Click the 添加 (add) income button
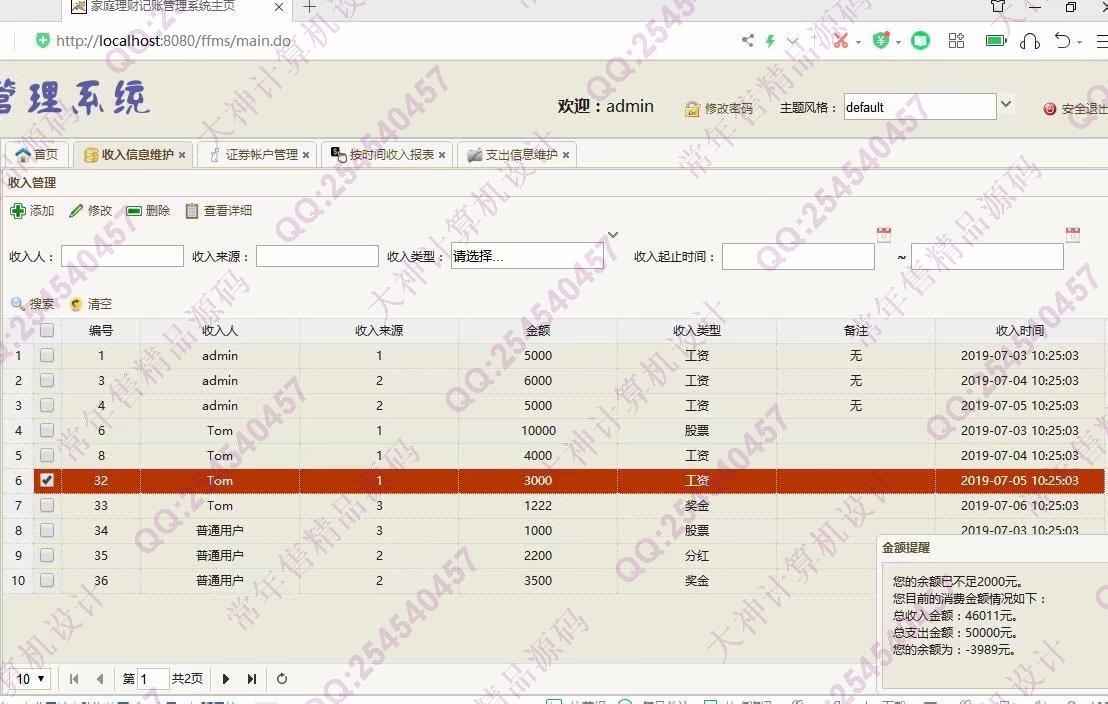Screen dimensions: 1108x704 pos(32,211)
